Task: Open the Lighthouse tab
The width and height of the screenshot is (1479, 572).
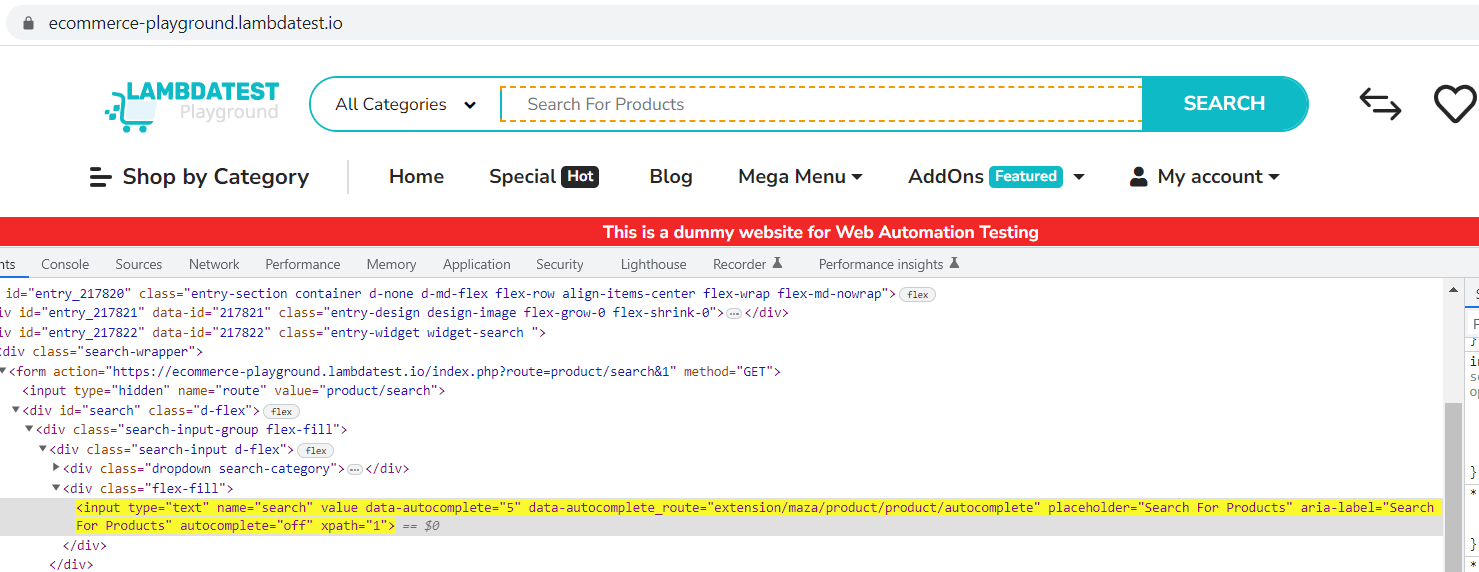Action: [654, 264]
